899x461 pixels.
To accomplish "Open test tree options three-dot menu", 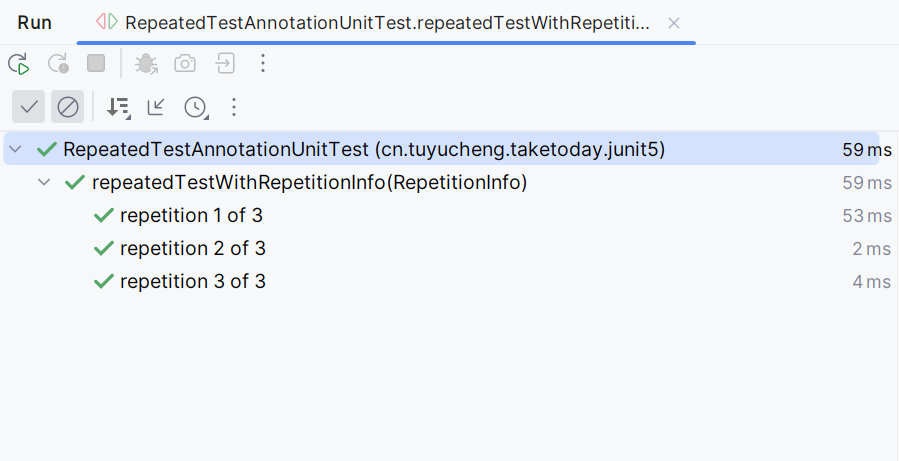I will [233, 107].
